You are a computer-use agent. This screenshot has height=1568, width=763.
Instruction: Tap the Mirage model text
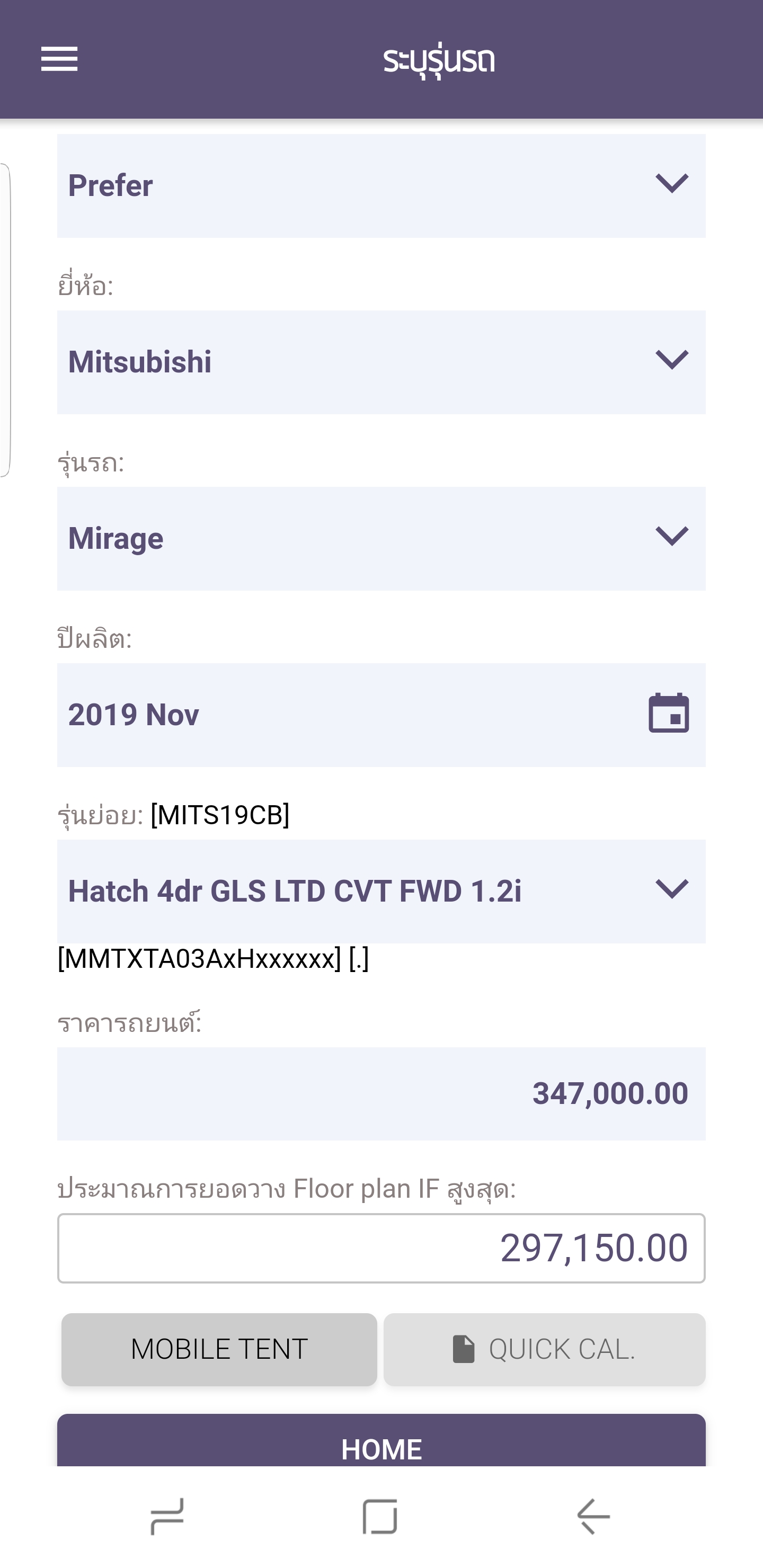pos(116,539)
